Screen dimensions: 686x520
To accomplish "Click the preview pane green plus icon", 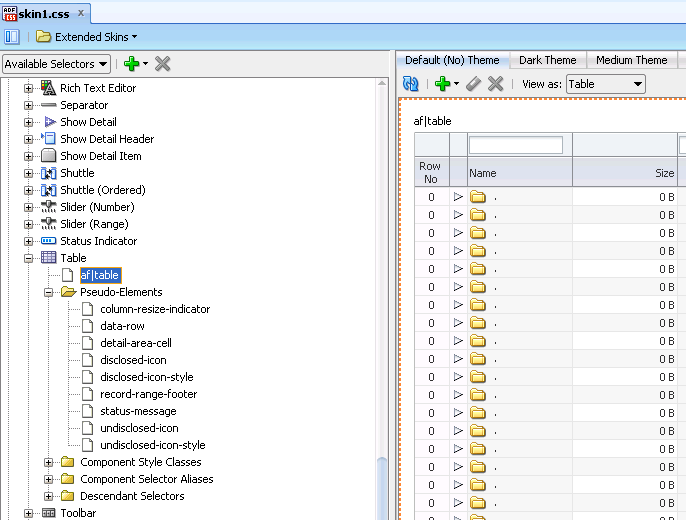I will coord(442,84).
